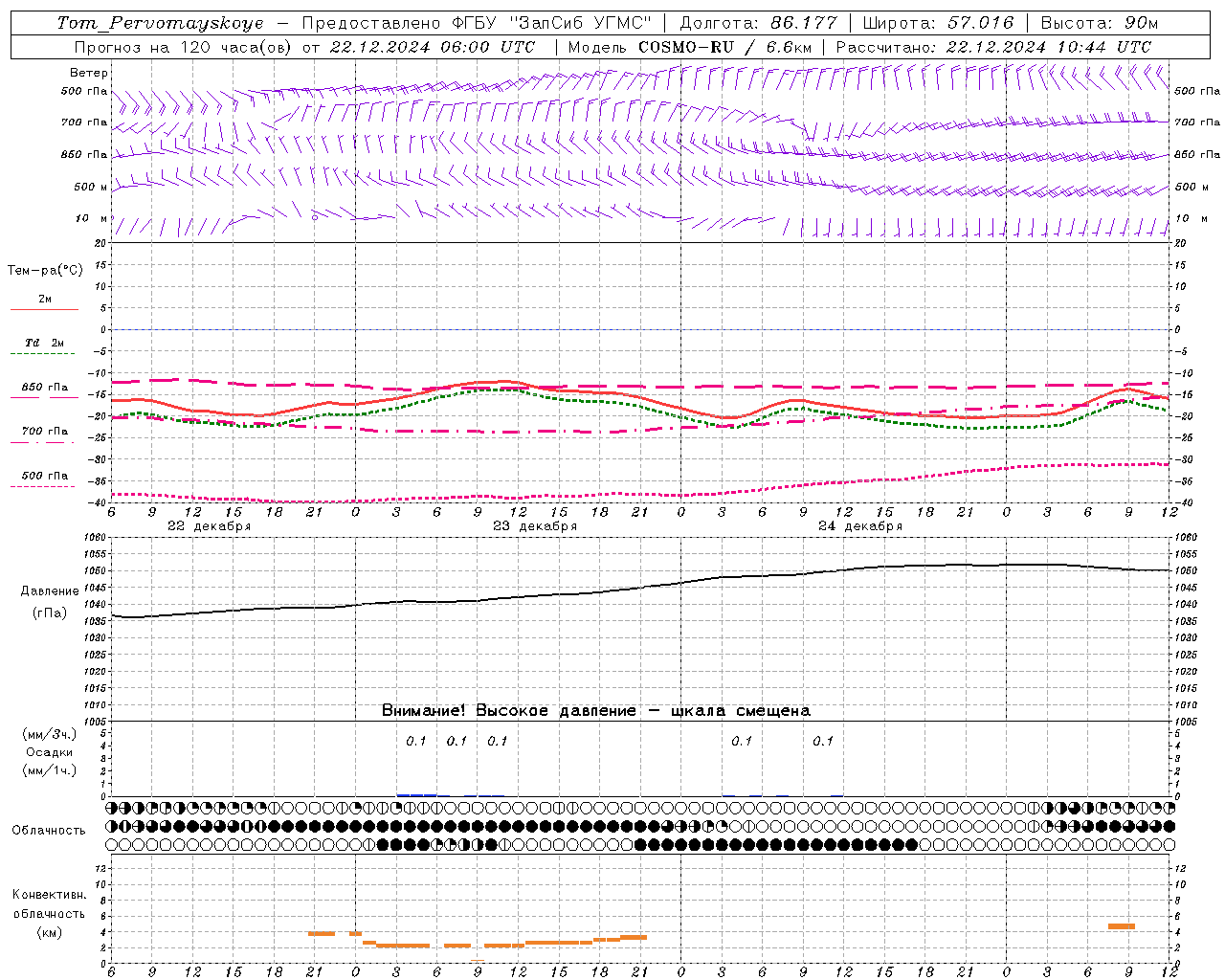Viewport: 1225px width, 980px height.
Task: Click the (мм/1ч.) precipitation unit label
Action: [50, 770]
